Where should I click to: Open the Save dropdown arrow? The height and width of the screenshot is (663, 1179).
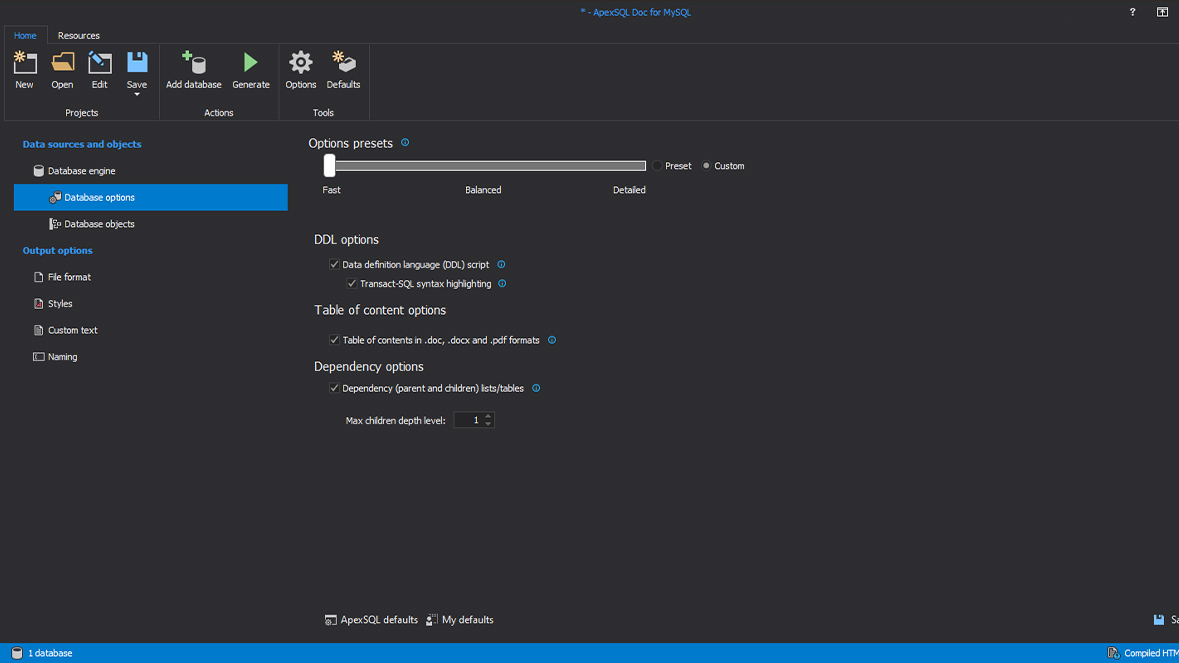click(137, 95)
